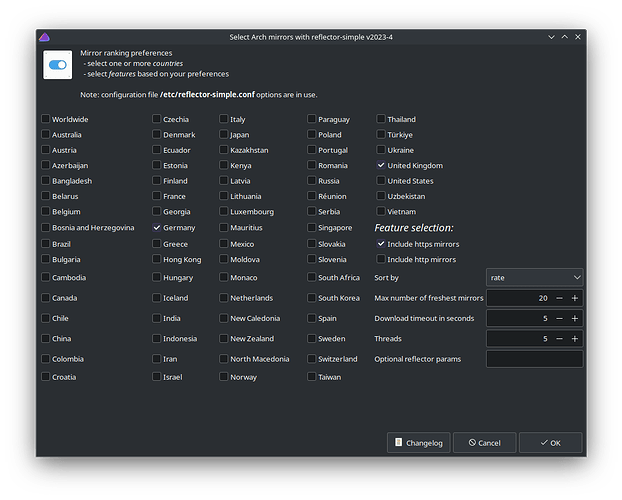Open the Sort by dropdown showing rate
The height and width of the screenshot is (500, 622).
click(x=534, y=277)
